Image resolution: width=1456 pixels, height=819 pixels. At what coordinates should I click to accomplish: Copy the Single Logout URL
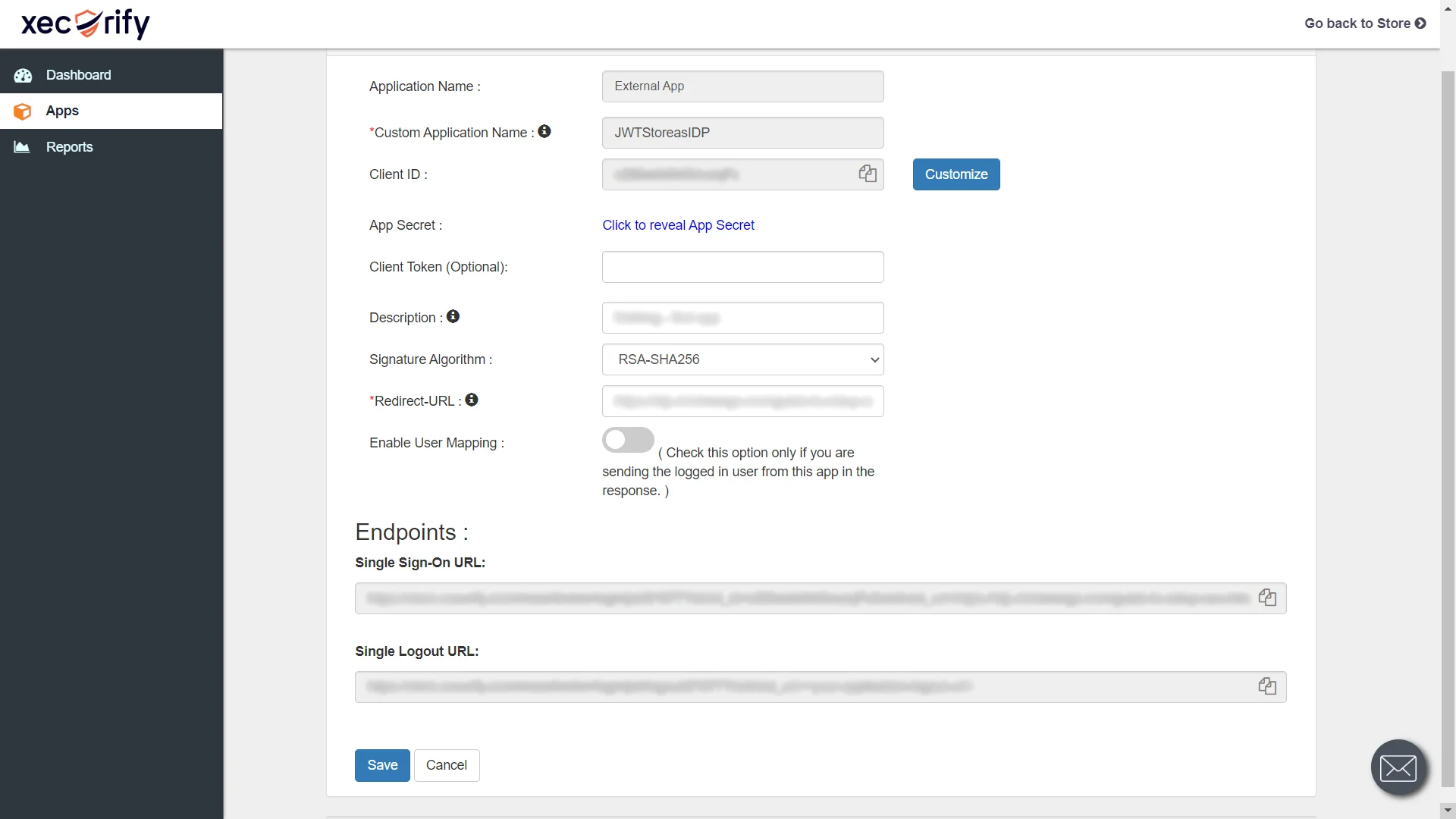coord(1267,686)
